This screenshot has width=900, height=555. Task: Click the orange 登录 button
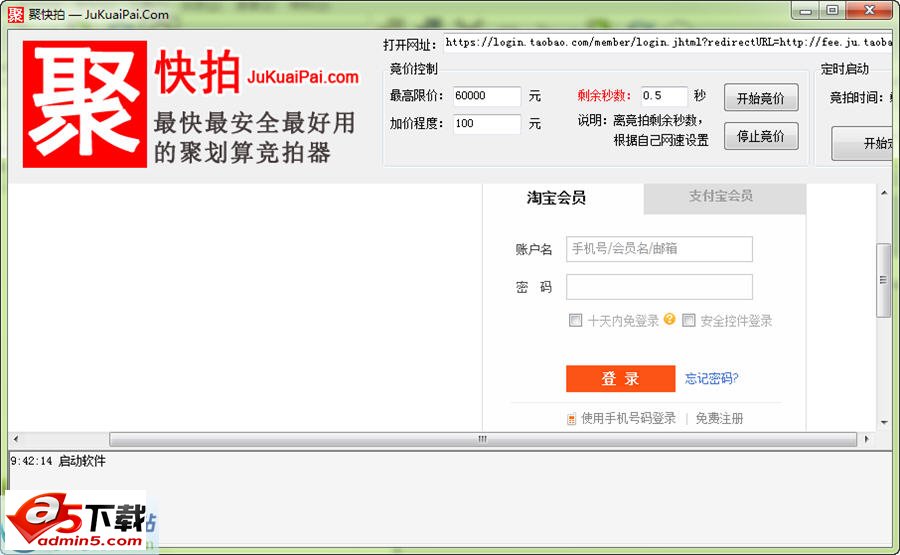pos(620,378)
